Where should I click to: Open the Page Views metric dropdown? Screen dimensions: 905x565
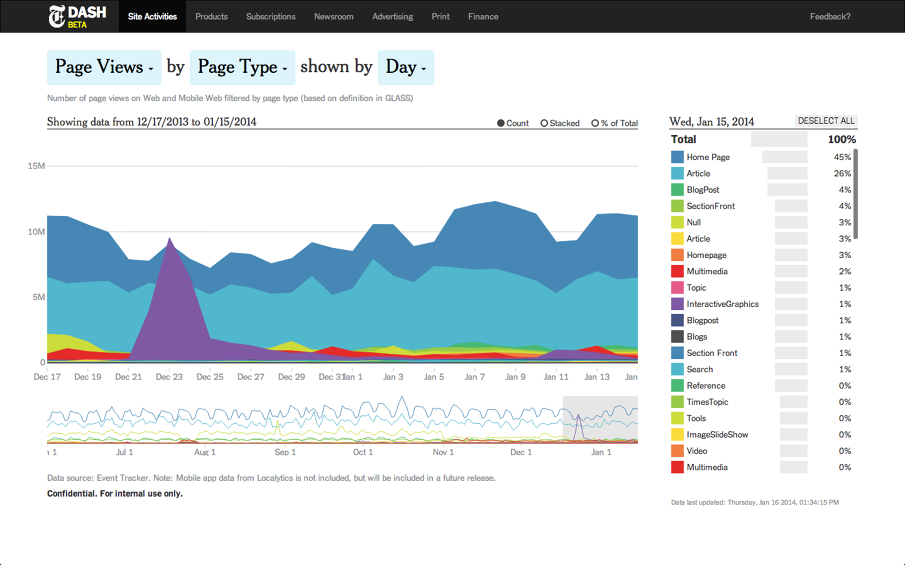pos(104,67)
